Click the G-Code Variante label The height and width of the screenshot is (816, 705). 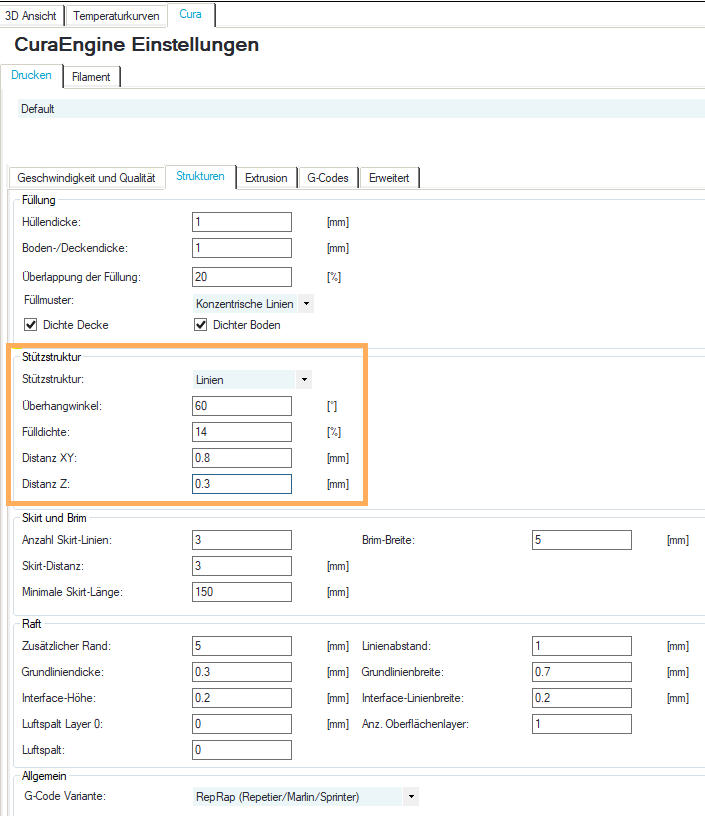pos(65,796)
